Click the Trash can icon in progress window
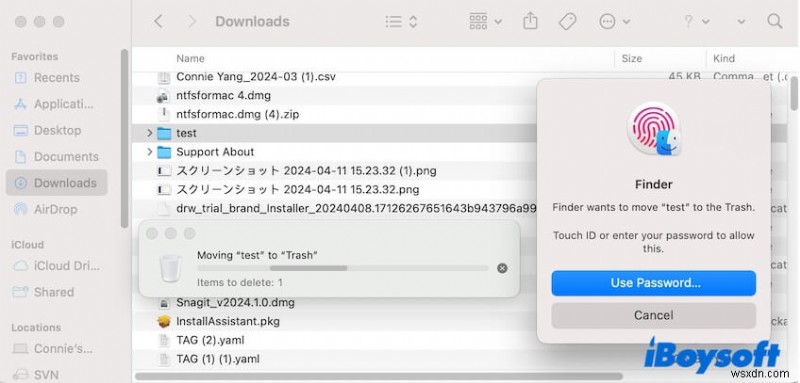The image size is (800, 383). (170, 268)
